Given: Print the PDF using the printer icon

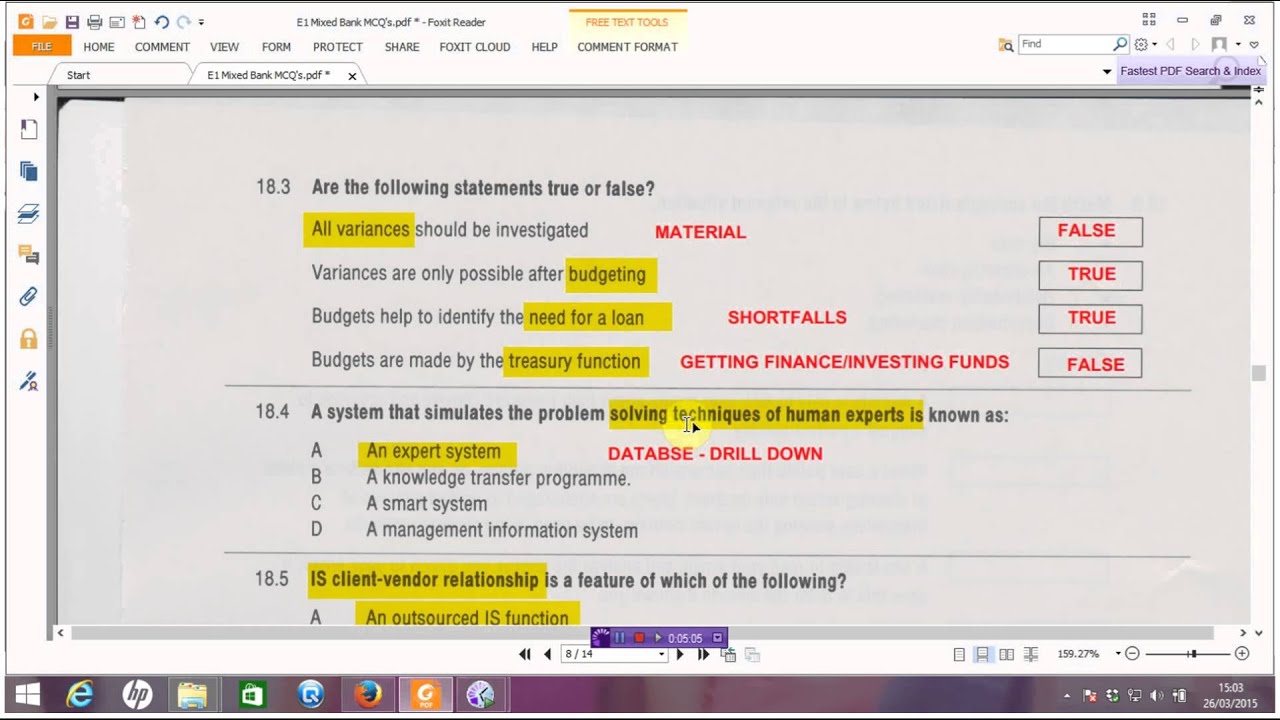Looking at the screenshot, I should click(94, 22).
